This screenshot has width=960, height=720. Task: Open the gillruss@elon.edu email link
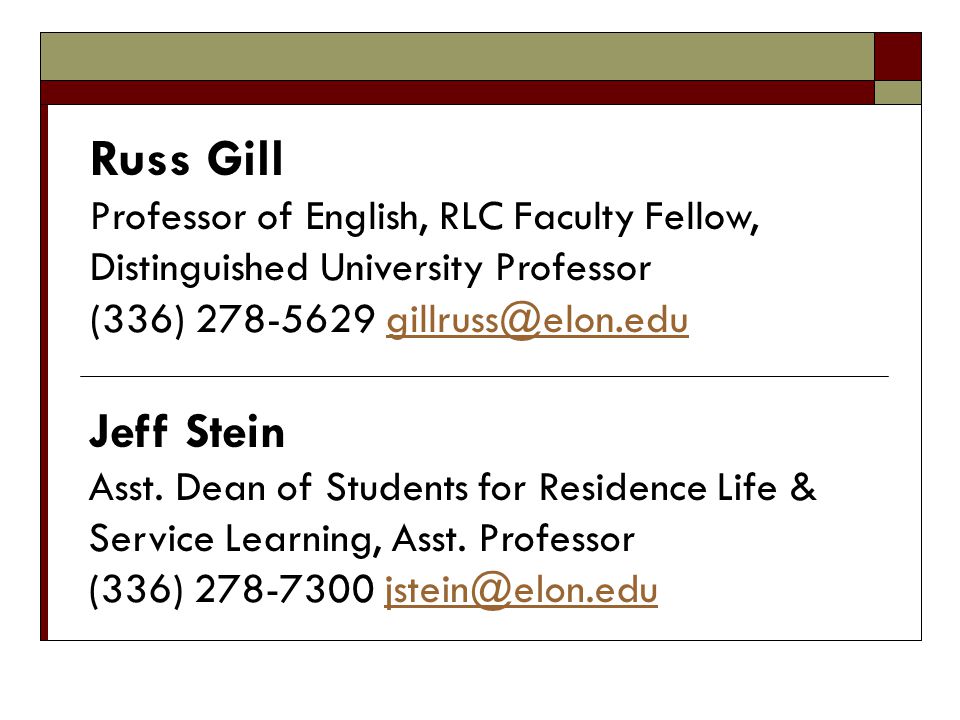pos(537,320)
